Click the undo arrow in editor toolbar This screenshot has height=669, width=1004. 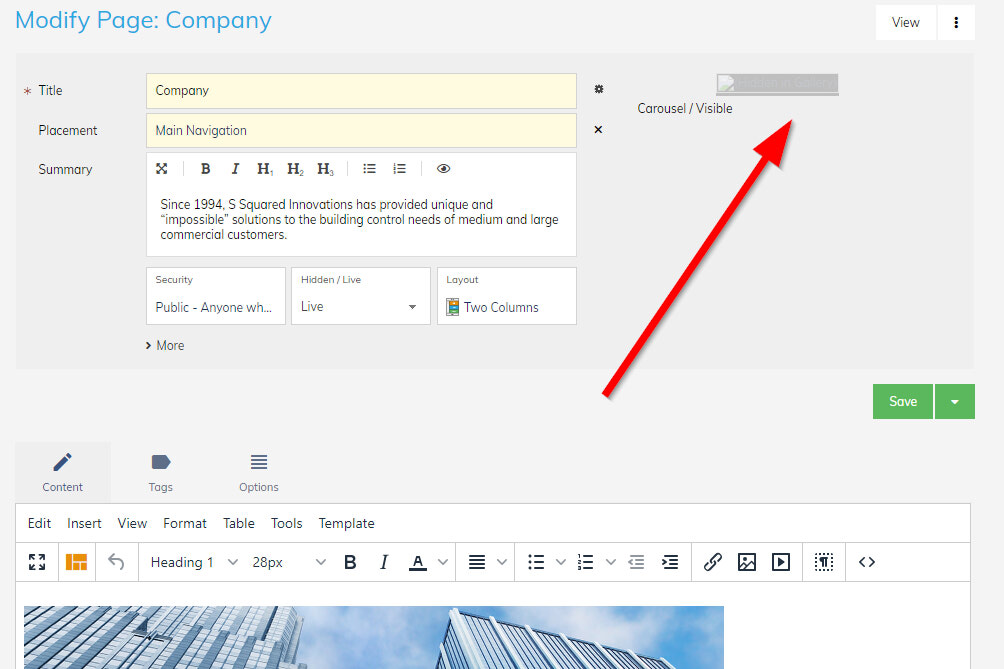coord(116,562)
